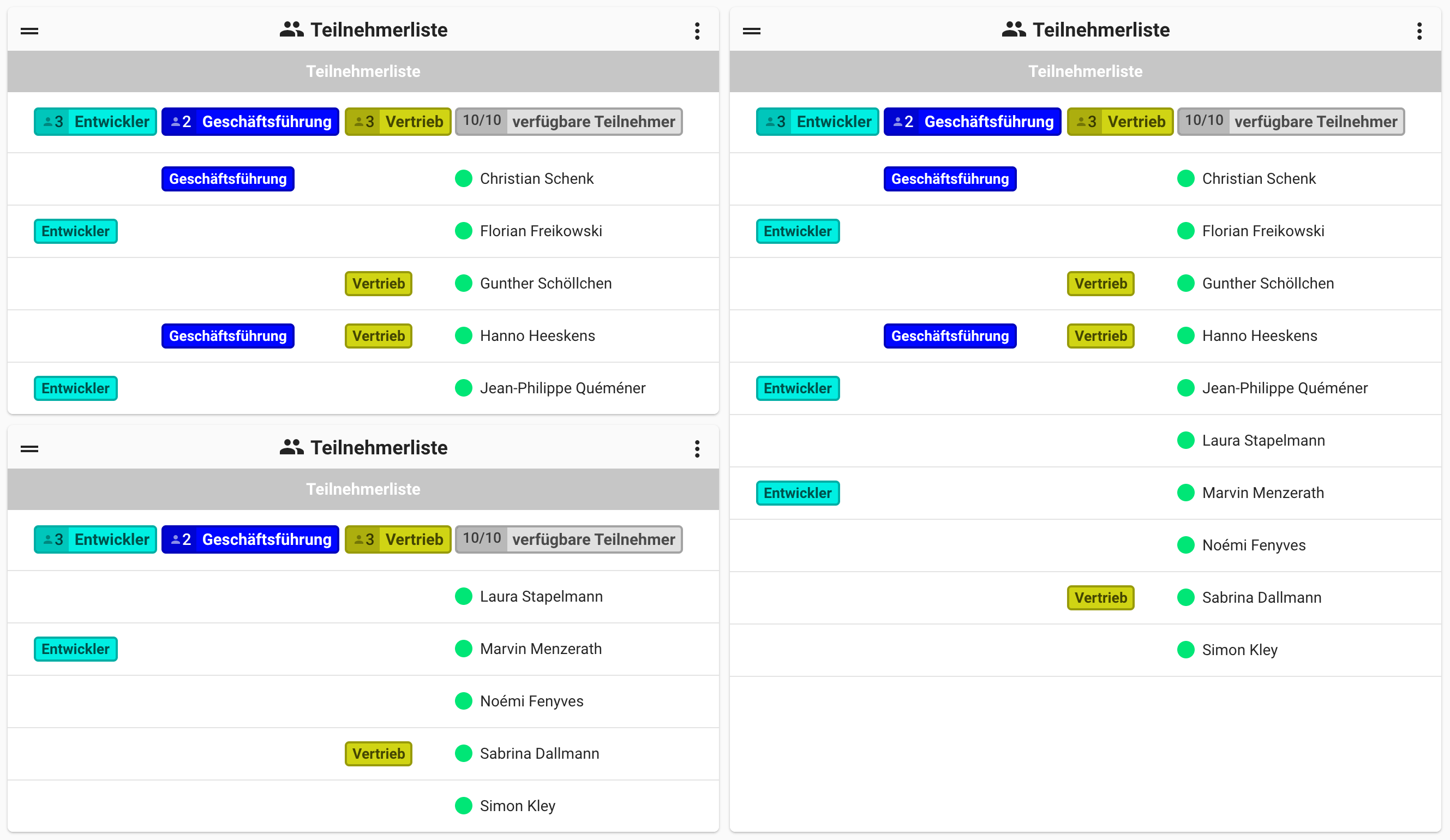Click the Geschäftsführung tag next to Hanno Heeskens in the right card
1450x840 pixels.
tap(949, 336)
